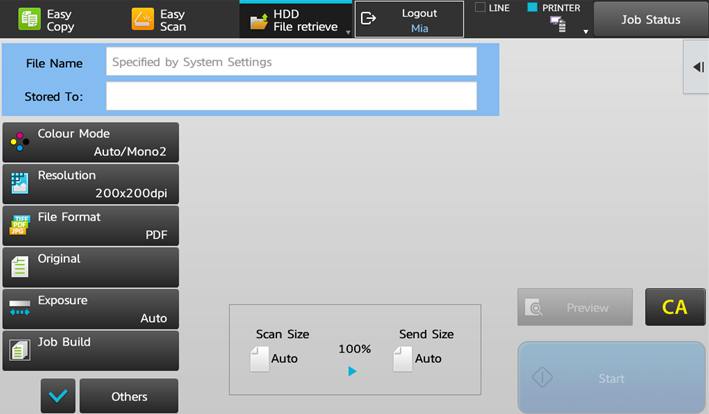Click the File Name input field
This screenshot has width=709, height=414.
291,62
